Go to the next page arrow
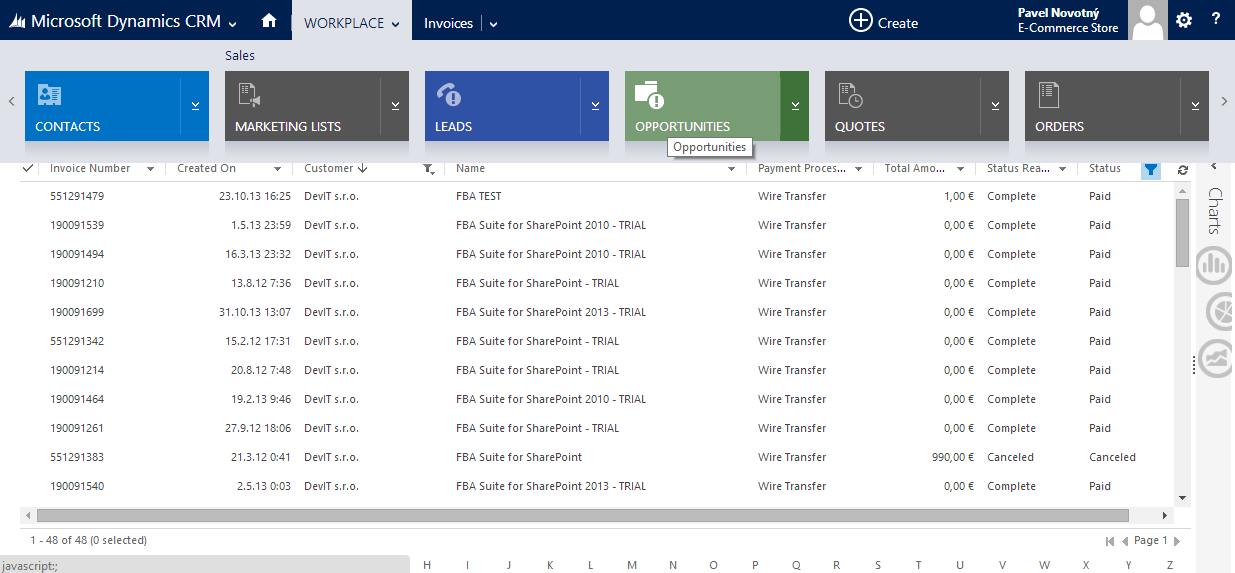This screenshot has width=1235, height=573. [x=1177, y=541]
